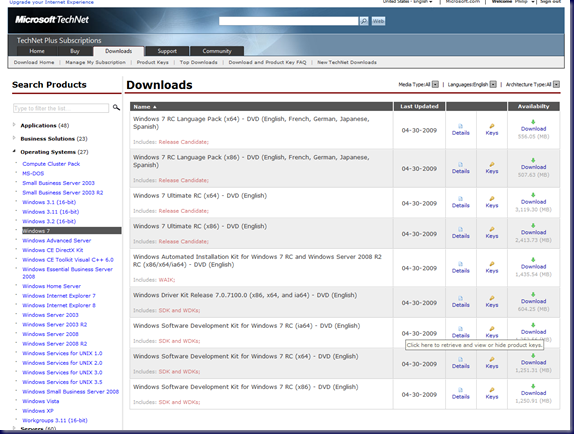Download Windows Driver Kit Release 7.0.7100.0
Image resolution: width=574 pixels, height=434 pixels.
pyautogui.click(x=533, y=301)
